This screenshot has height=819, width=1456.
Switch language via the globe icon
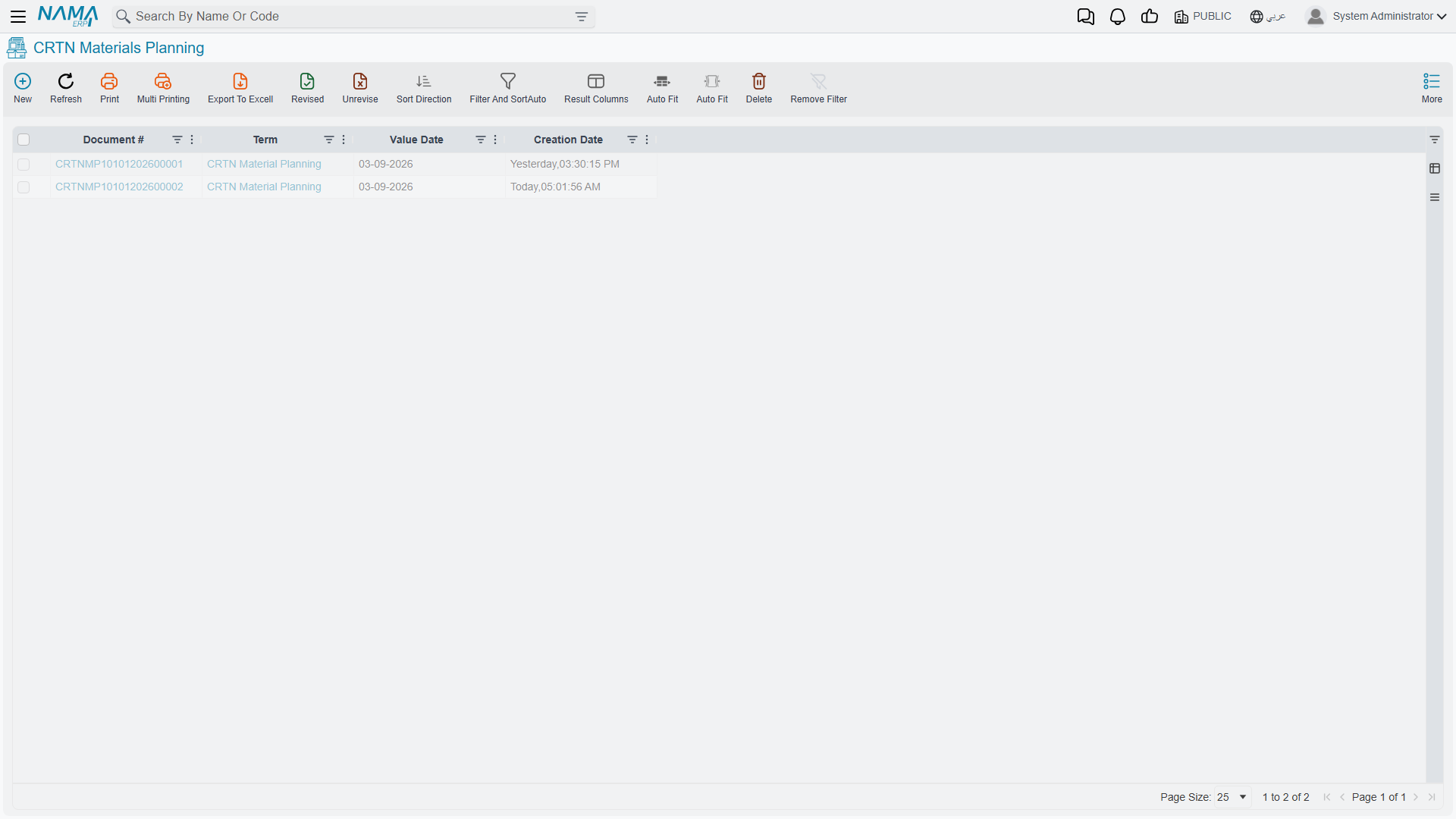pos(1257,17)
